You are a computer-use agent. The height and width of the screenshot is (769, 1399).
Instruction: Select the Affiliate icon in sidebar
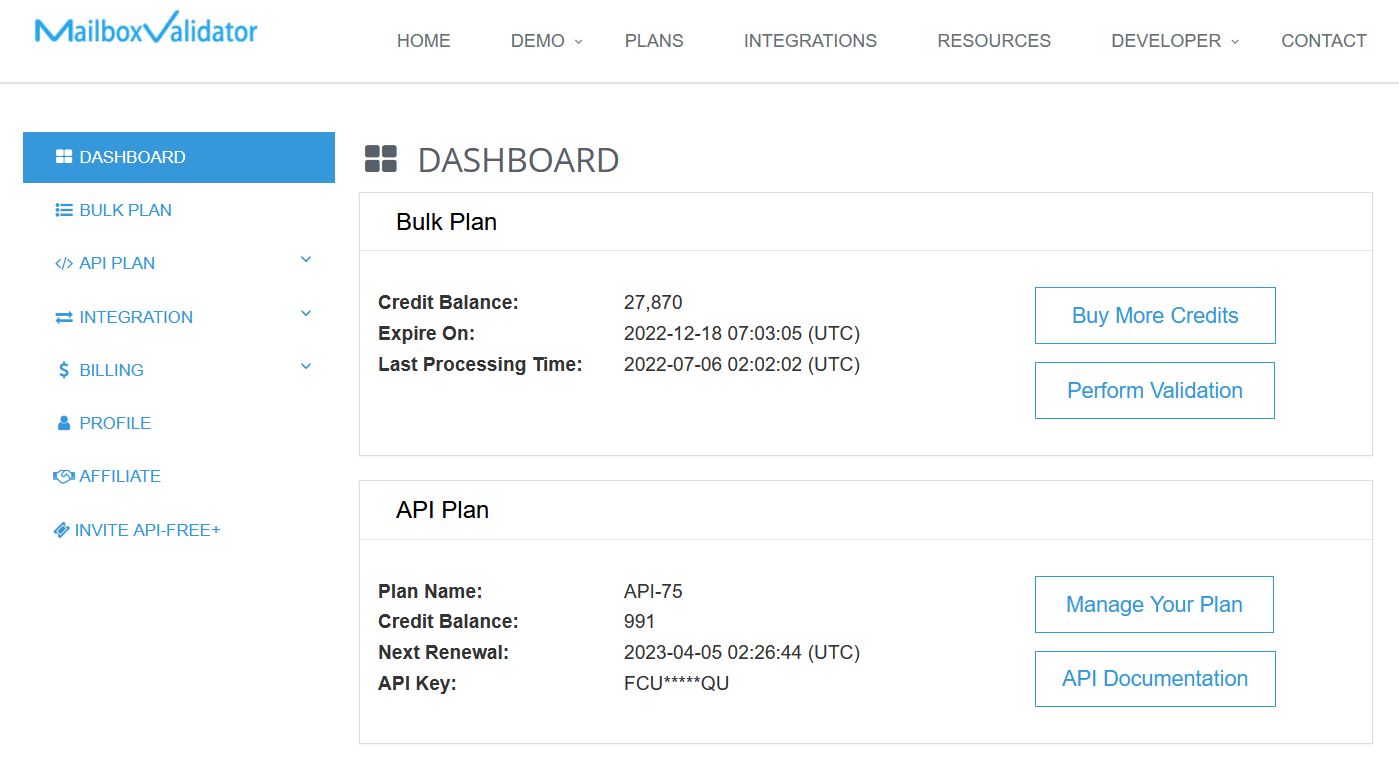click(63, 476)
